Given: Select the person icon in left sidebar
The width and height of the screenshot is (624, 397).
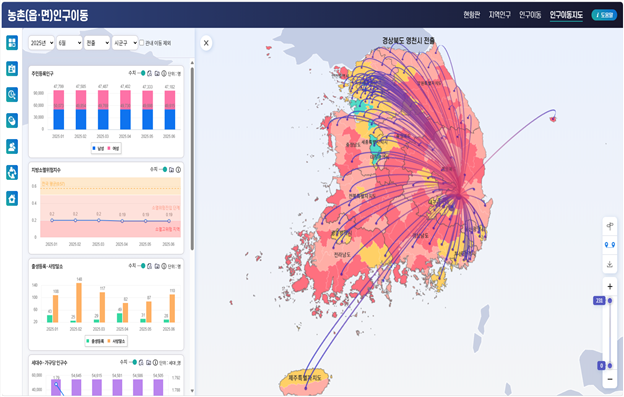Looking at the screenshot, I should coord(12,146).
